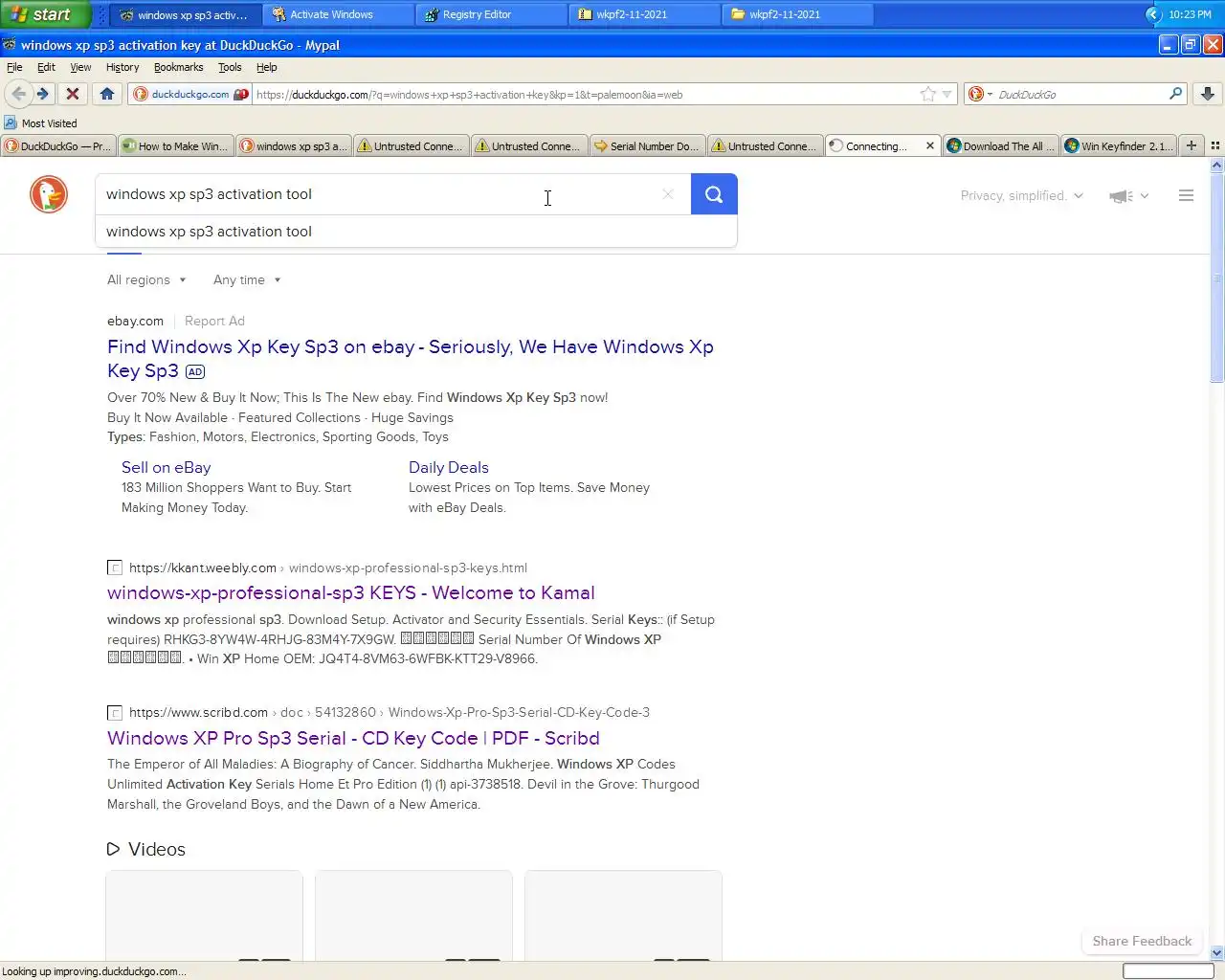Open the History menu
Screen dimensions: 1225x980
click(122, 67)
